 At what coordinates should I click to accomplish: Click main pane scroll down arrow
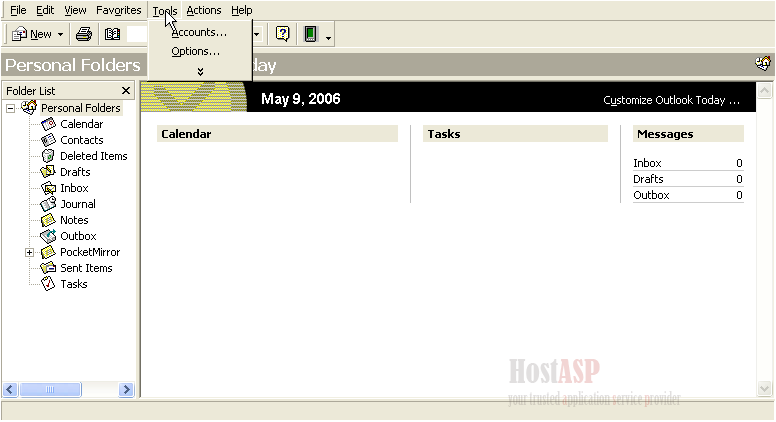[764, 389]
